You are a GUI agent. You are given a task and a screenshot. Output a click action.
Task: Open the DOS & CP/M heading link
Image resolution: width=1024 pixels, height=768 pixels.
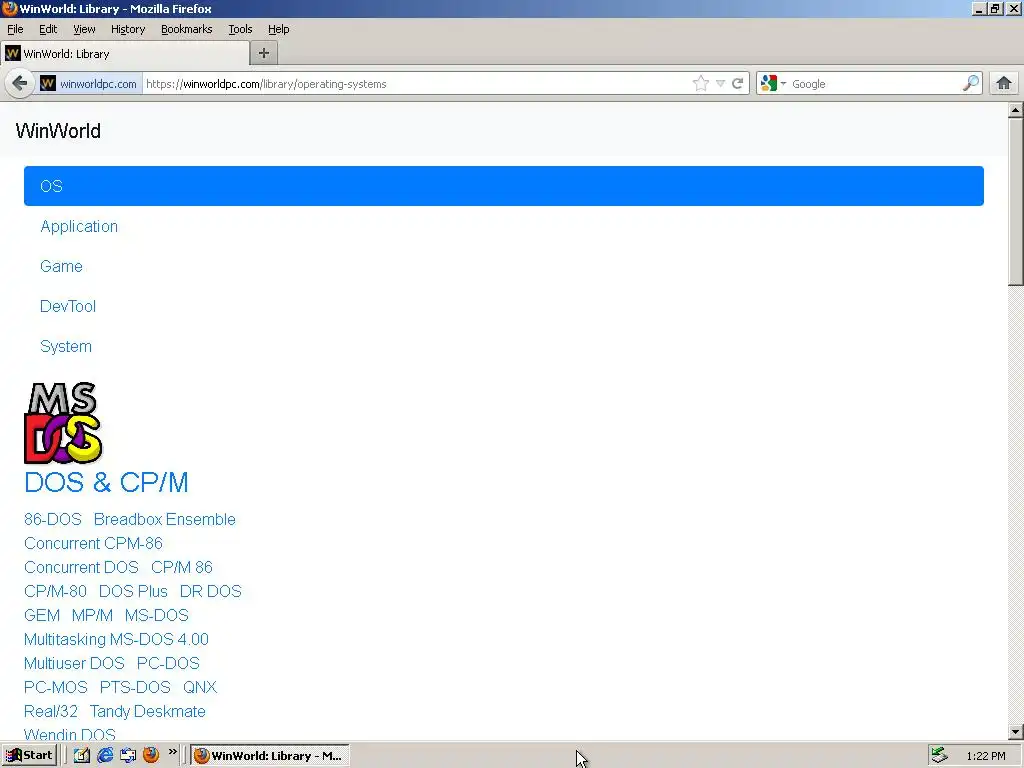(x=106, y=483)
